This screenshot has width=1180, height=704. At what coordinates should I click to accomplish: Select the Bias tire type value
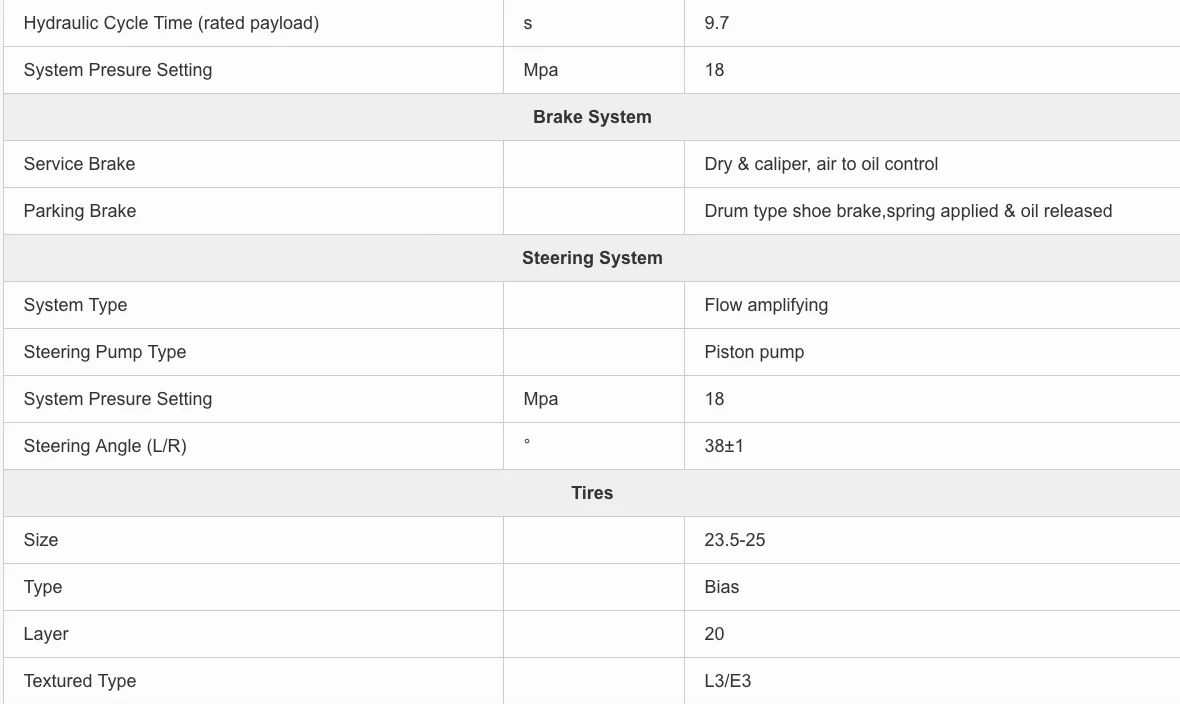722,587
